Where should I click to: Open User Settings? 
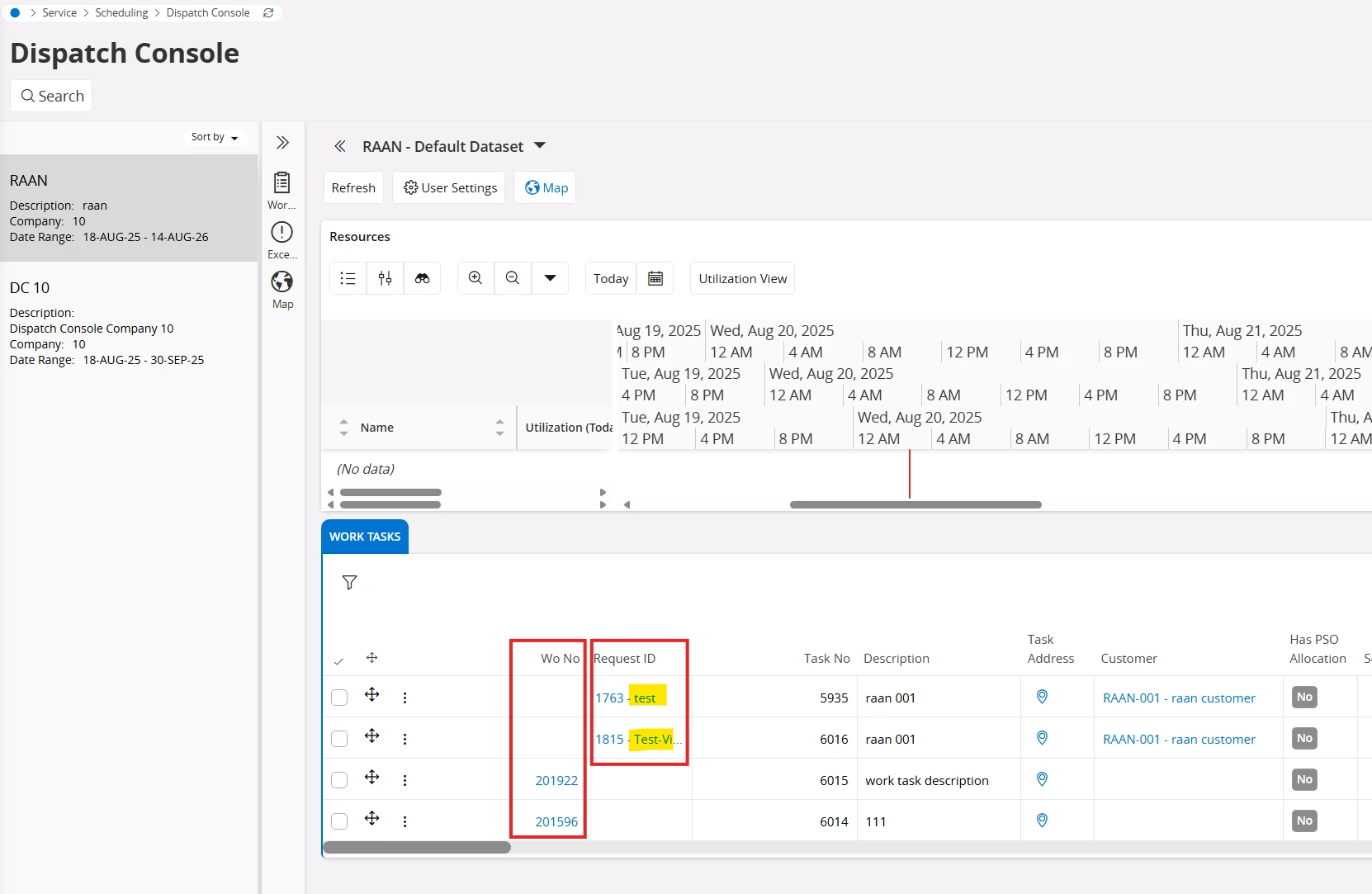click(450, 187)
